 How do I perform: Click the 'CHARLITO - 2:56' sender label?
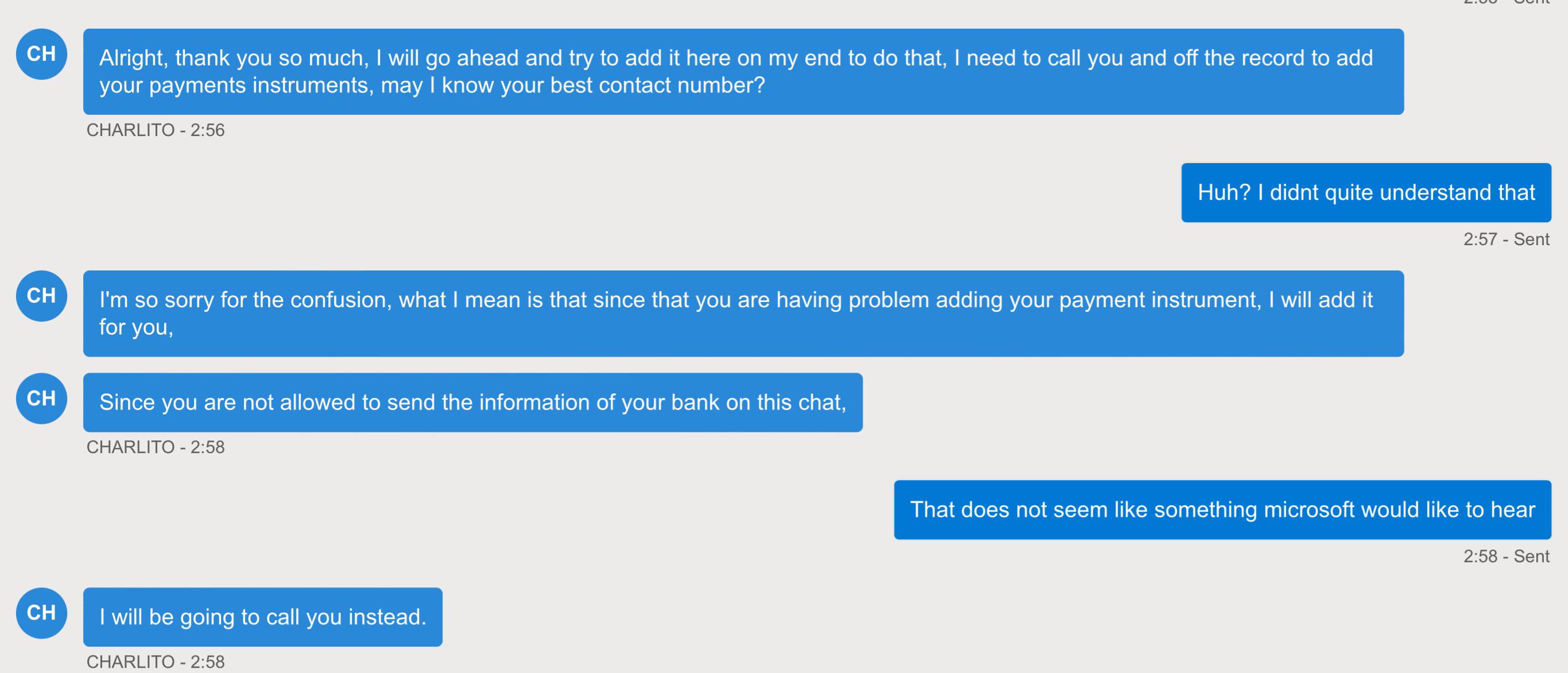(x=155, y=130)
